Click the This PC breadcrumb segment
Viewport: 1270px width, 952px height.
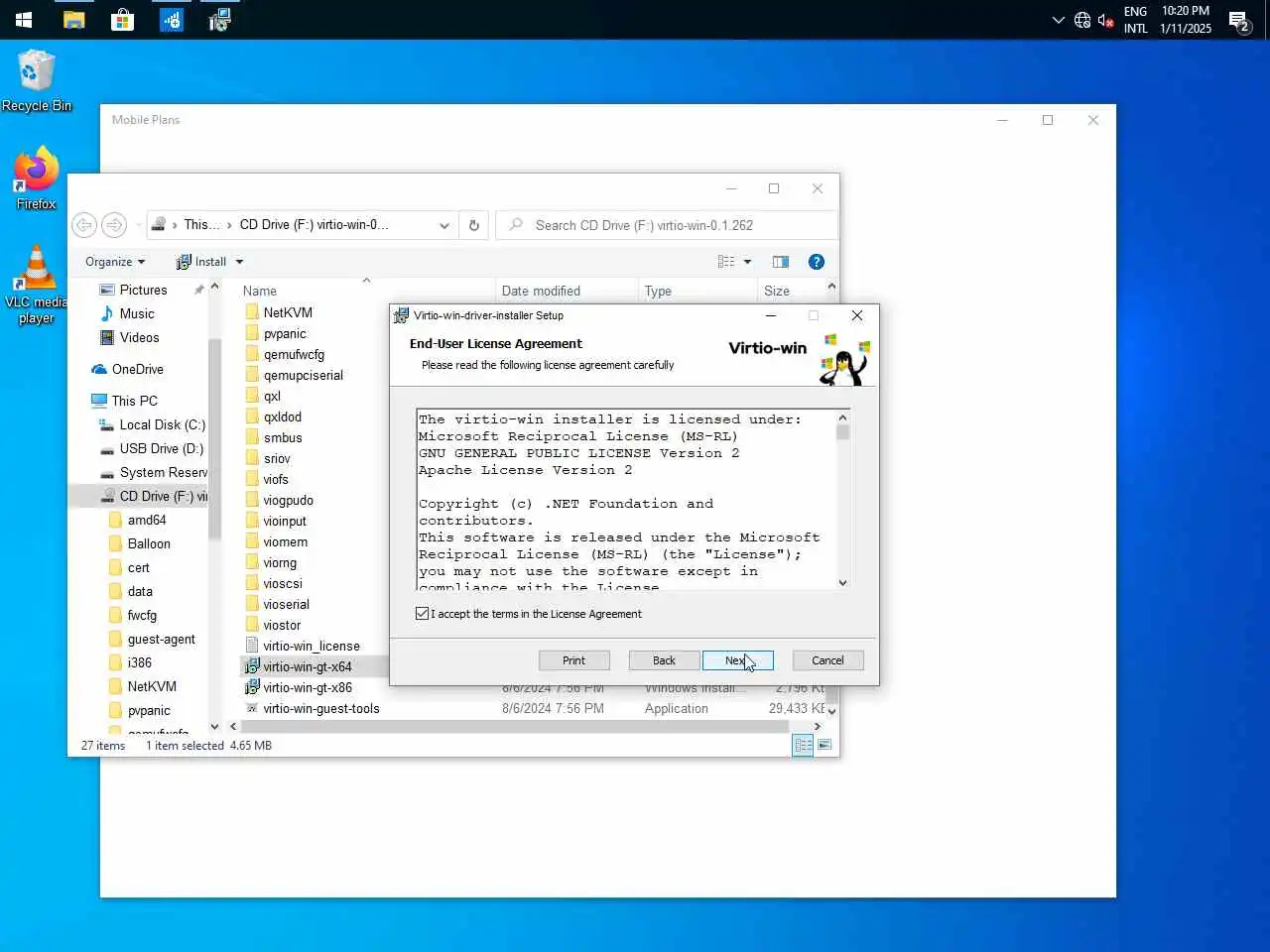(201, 225)
